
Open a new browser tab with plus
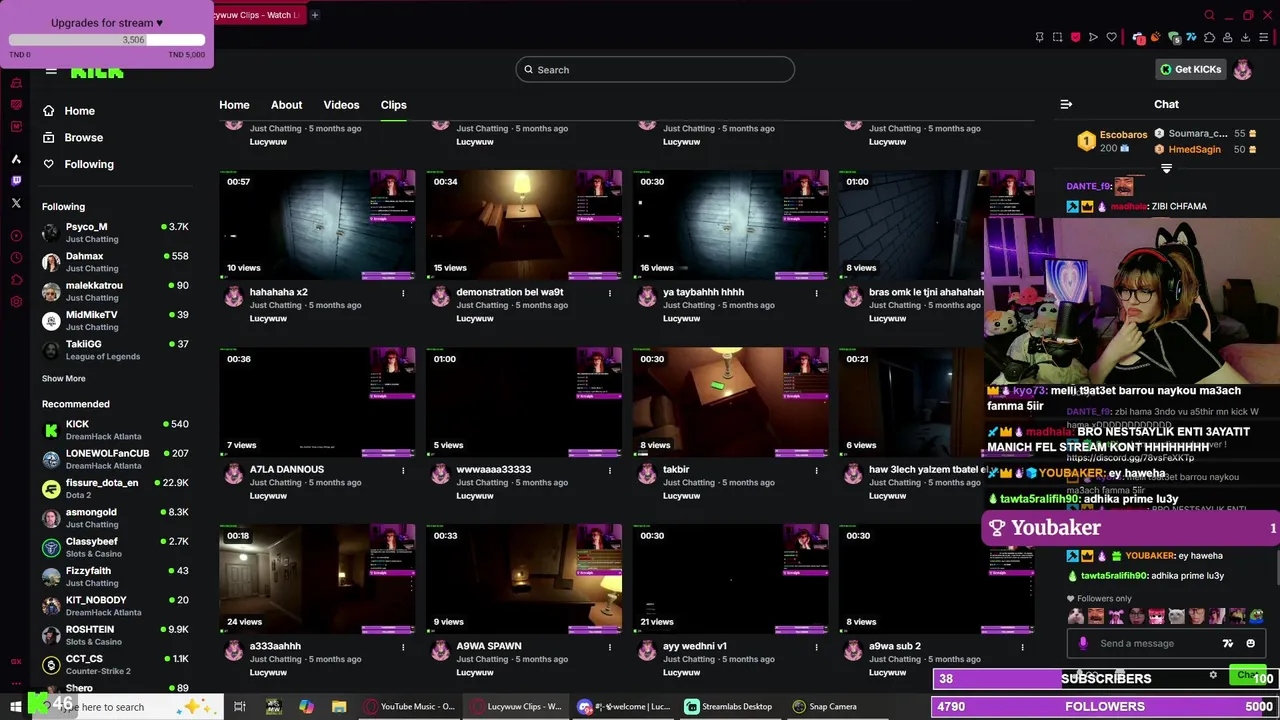314,15
